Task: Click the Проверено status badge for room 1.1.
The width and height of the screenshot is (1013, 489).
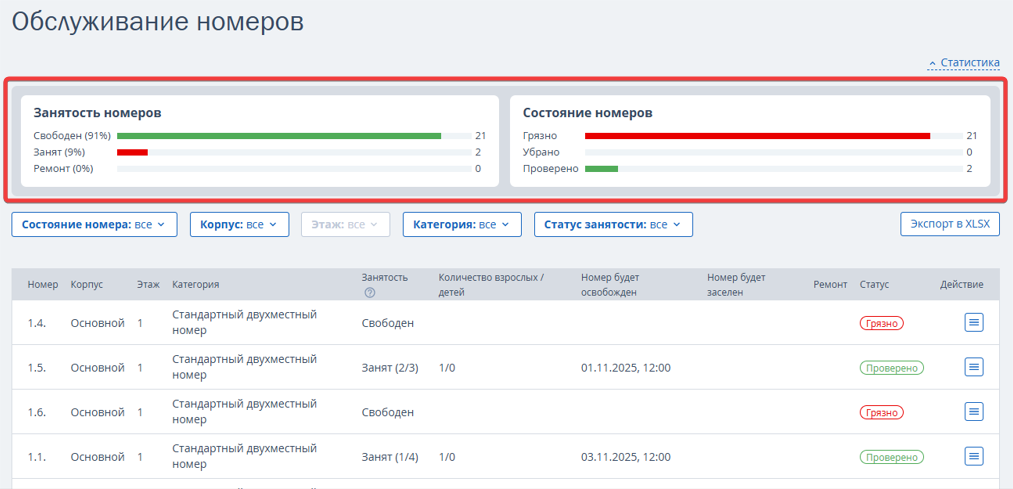Action: (x=891, y=457)
